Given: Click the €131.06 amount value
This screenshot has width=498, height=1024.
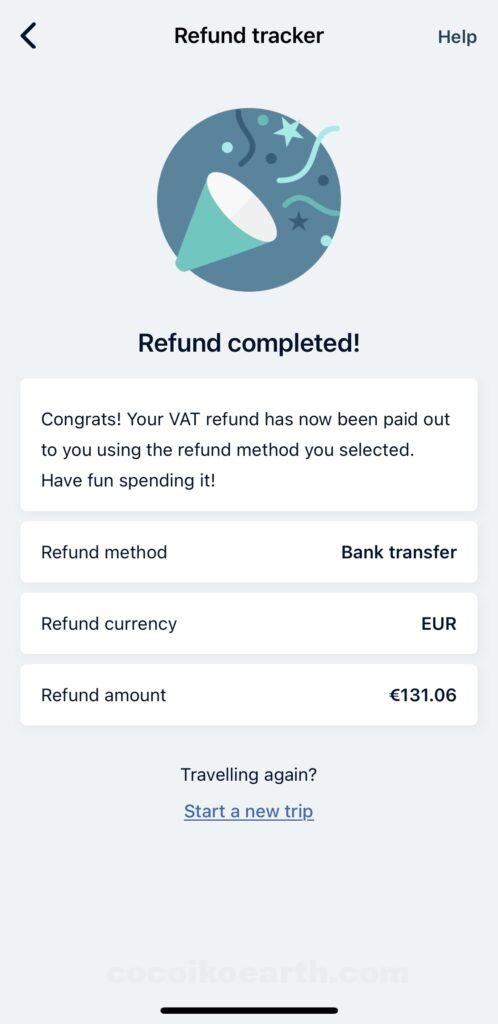Looking at the screenshot, I should [422, 695].
